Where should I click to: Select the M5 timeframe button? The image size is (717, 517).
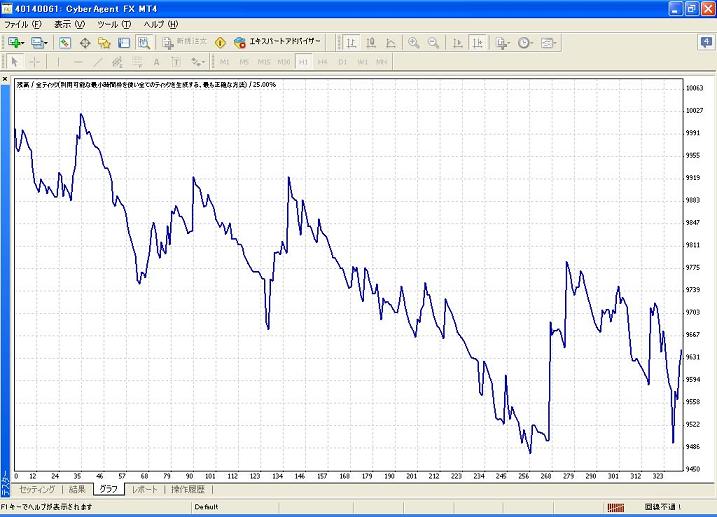coord(244,61)
